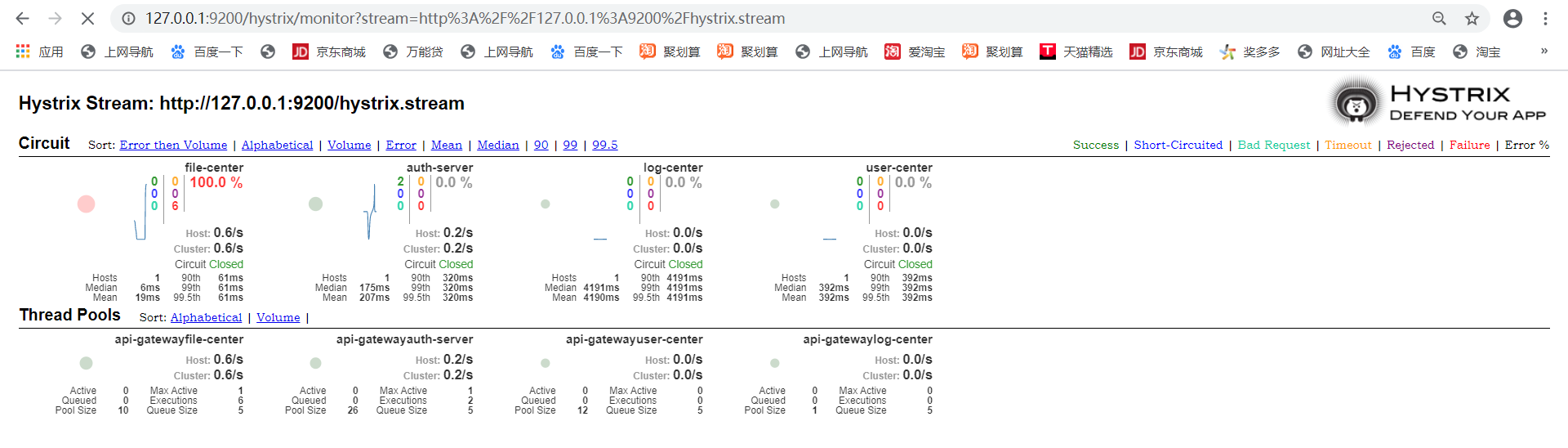Open the 天猫精选 bookmark
The height and width of the screenshot is (448, 1568).
pos(1076,52)
